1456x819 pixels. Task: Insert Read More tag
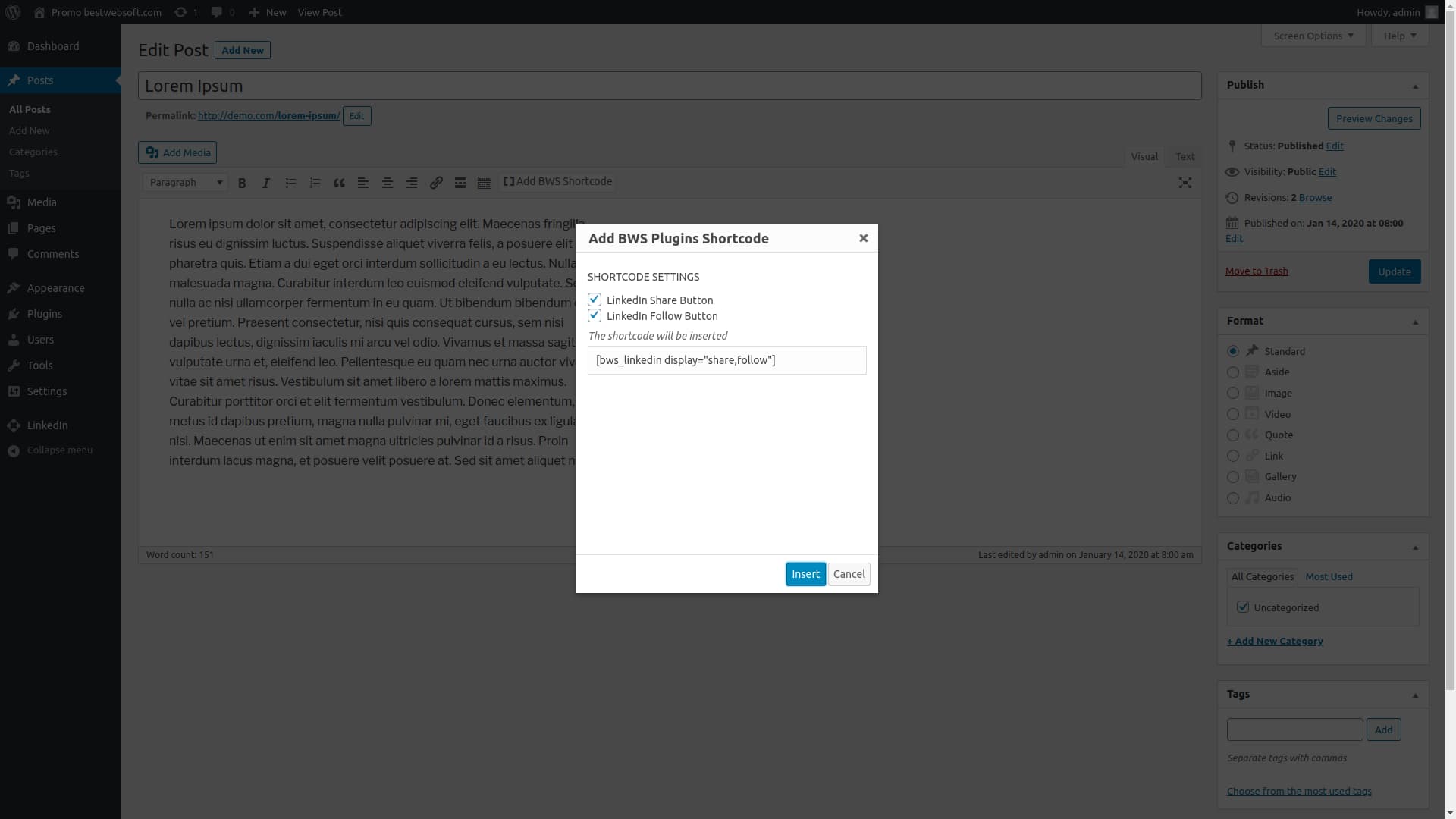click(x=460, y=183)
